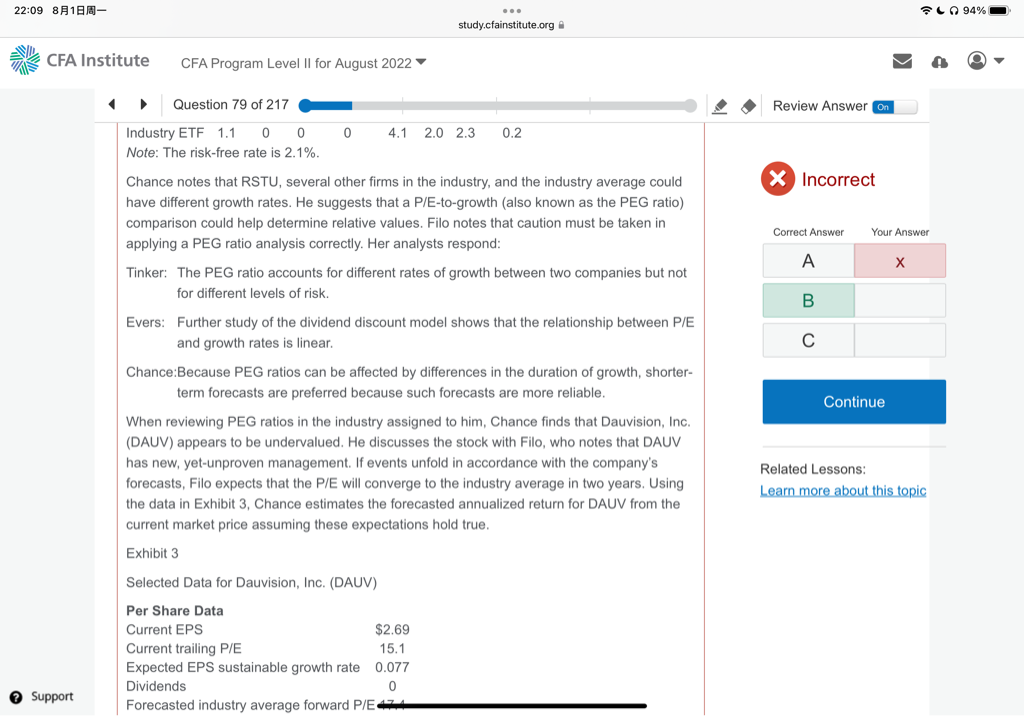Select answer option C
The height and width of the screenshot is (716, 1024).
point(808,340)
